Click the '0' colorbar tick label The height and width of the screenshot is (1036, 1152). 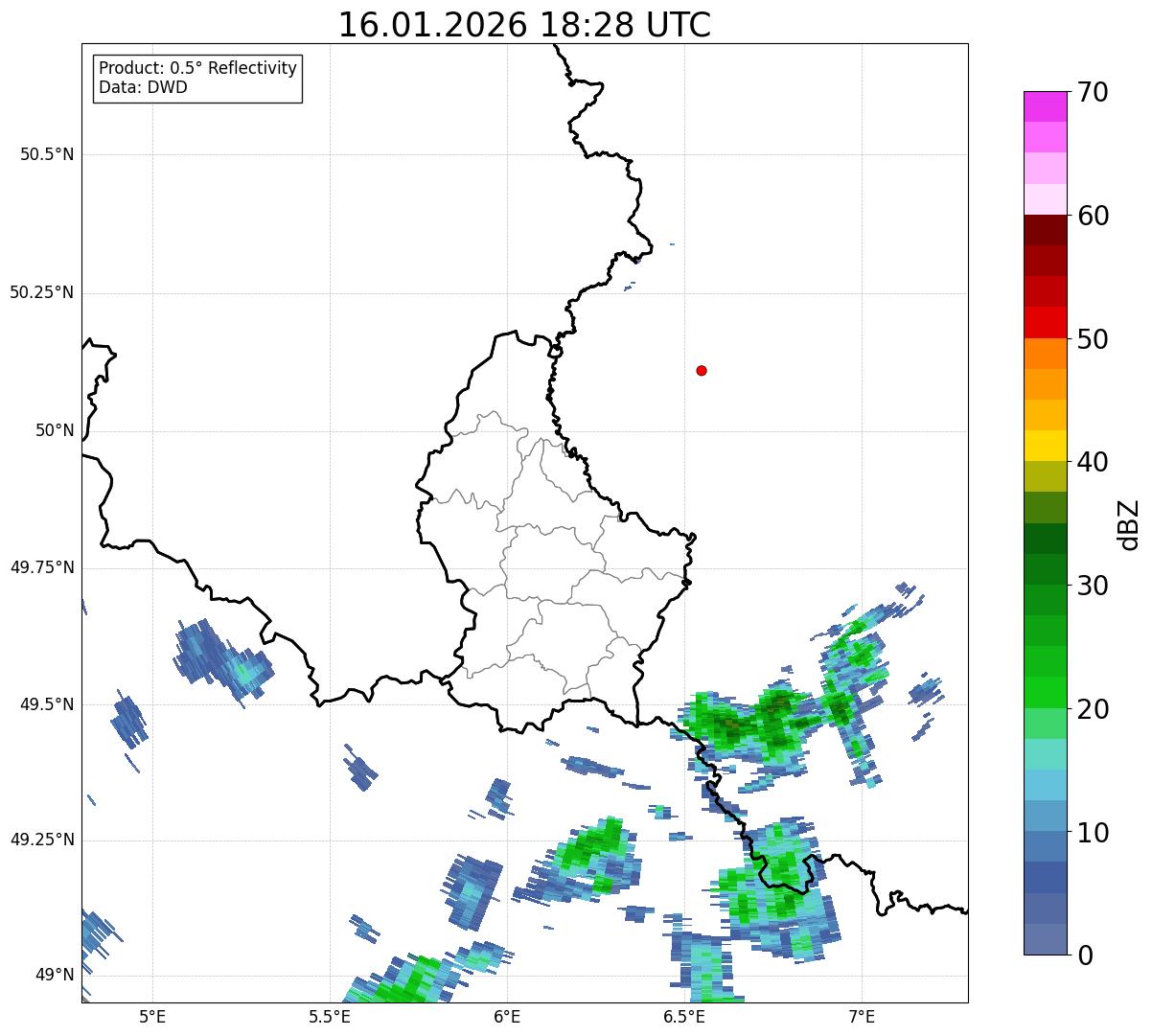point(1085,955)
